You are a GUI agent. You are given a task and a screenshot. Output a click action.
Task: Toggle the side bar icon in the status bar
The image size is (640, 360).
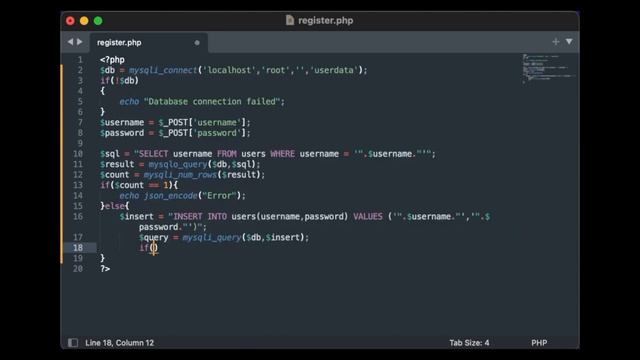pos(73,342)
